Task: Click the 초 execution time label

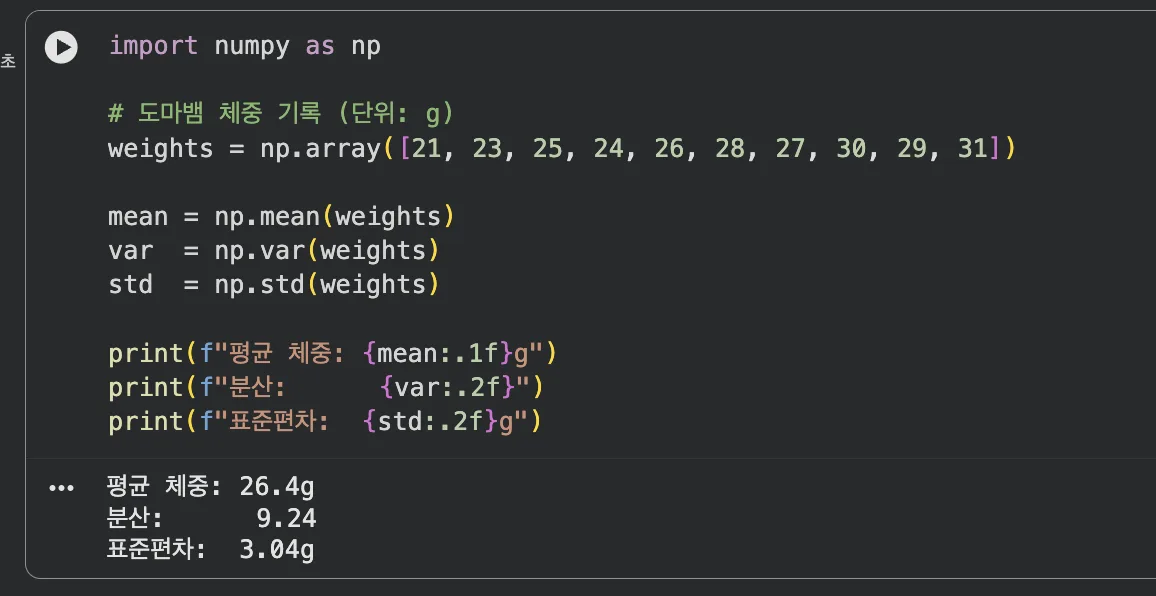Action: pyautogui.click(x=8, y=62)
